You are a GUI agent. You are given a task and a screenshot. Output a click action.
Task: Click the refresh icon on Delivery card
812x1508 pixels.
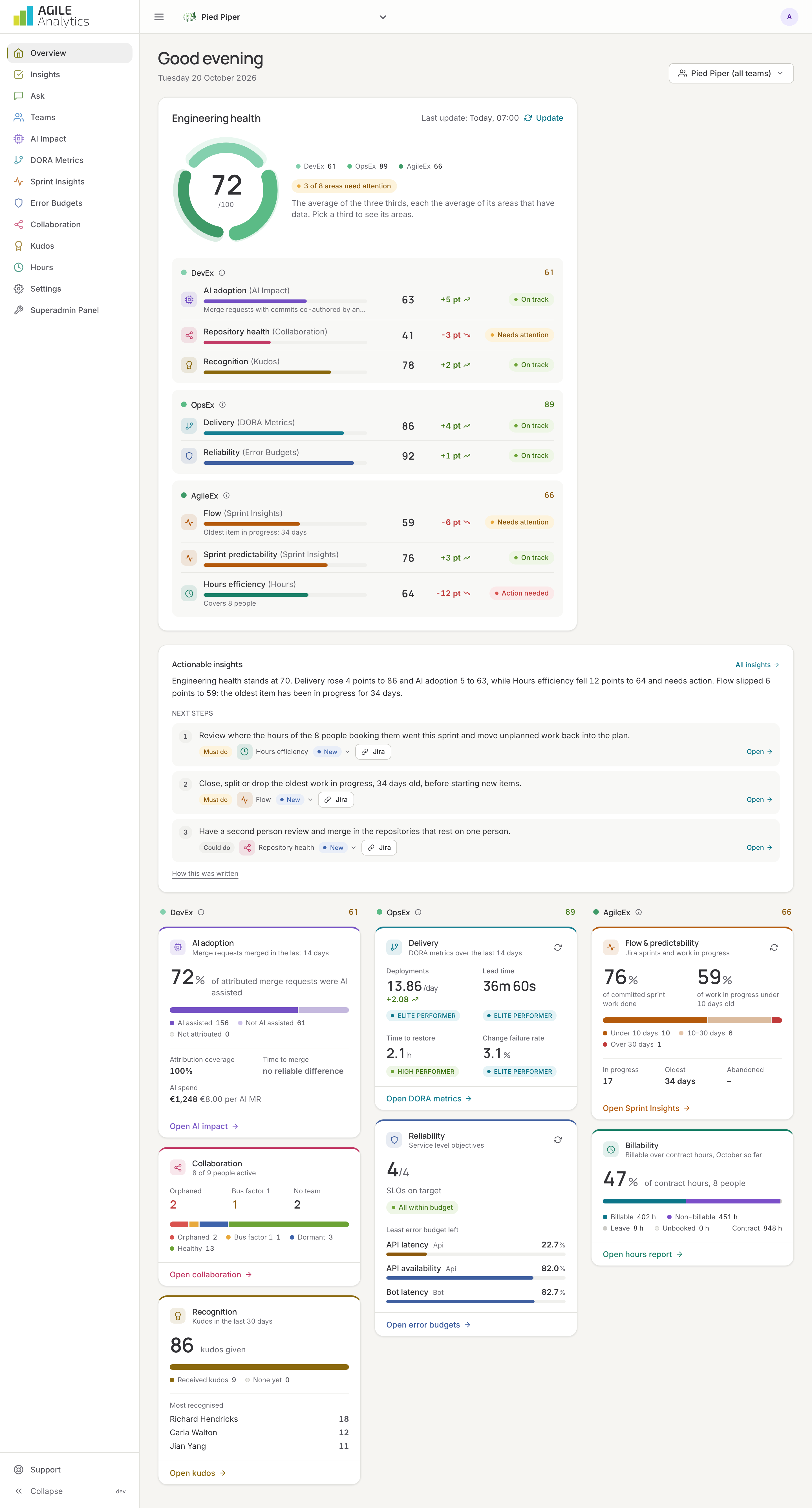point(557,947)
